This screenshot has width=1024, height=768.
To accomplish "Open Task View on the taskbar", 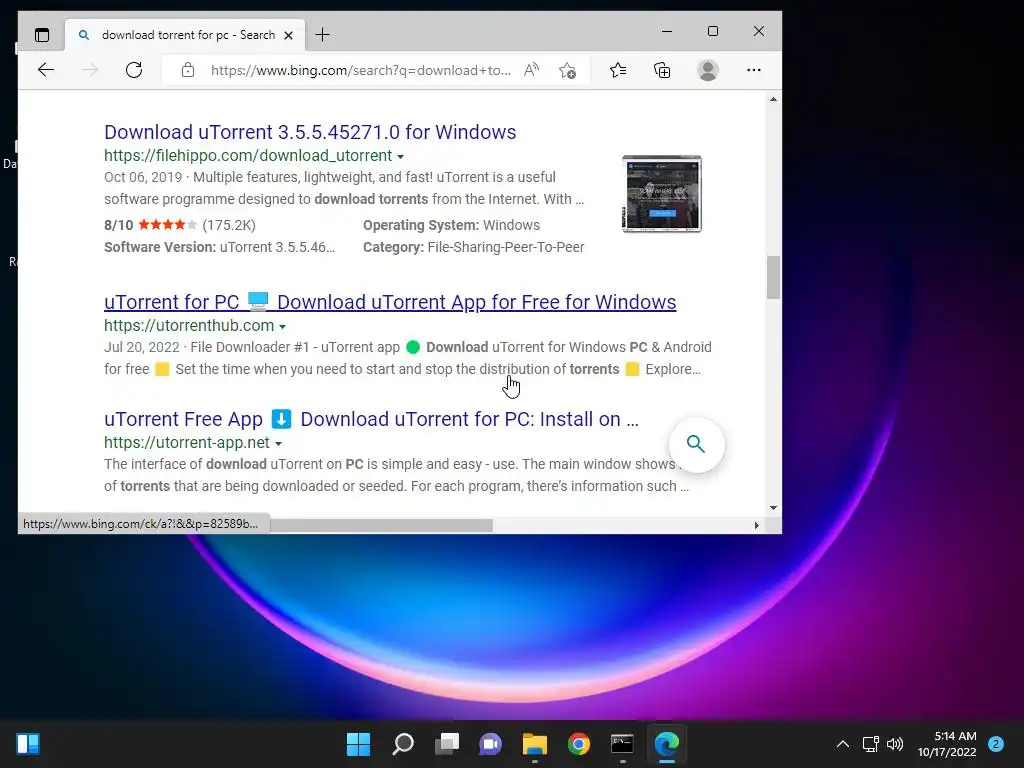I will pyautogui.click(x=447, y=744).
